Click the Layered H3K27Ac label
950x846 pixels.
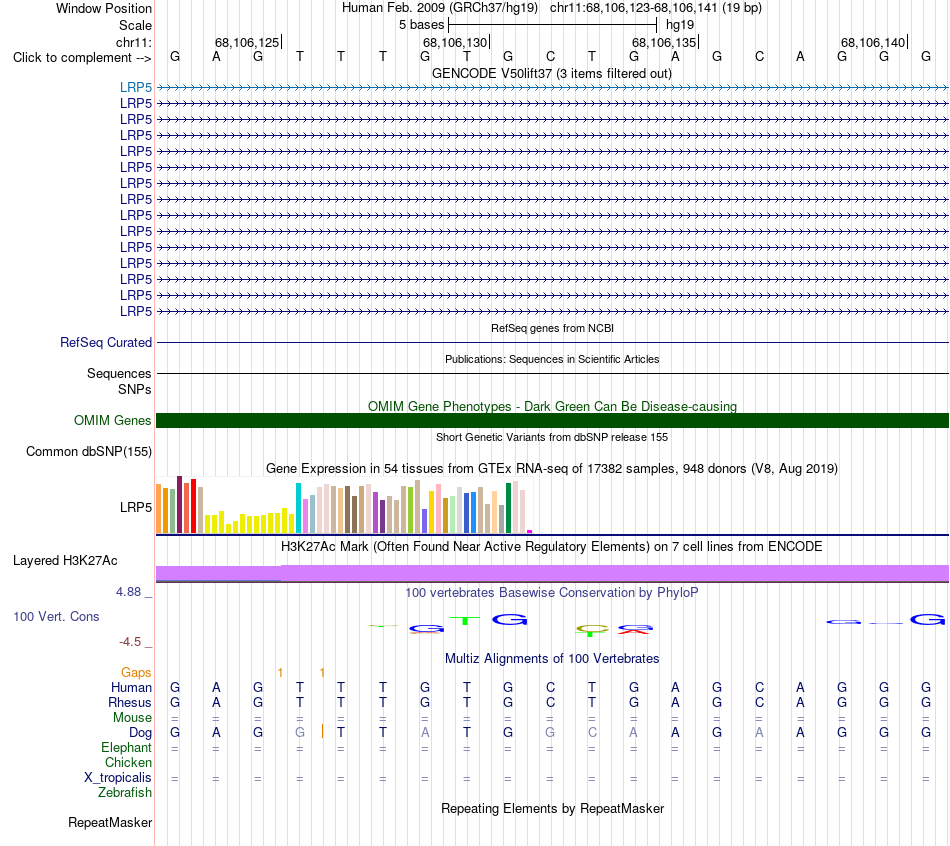[65, 561]
